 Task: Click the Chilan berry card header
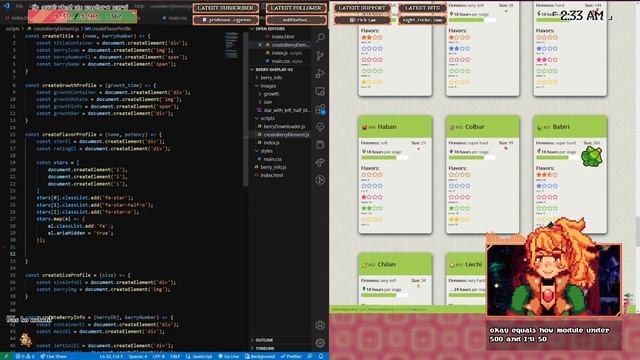pyautogui.click(x=395, y=264)
